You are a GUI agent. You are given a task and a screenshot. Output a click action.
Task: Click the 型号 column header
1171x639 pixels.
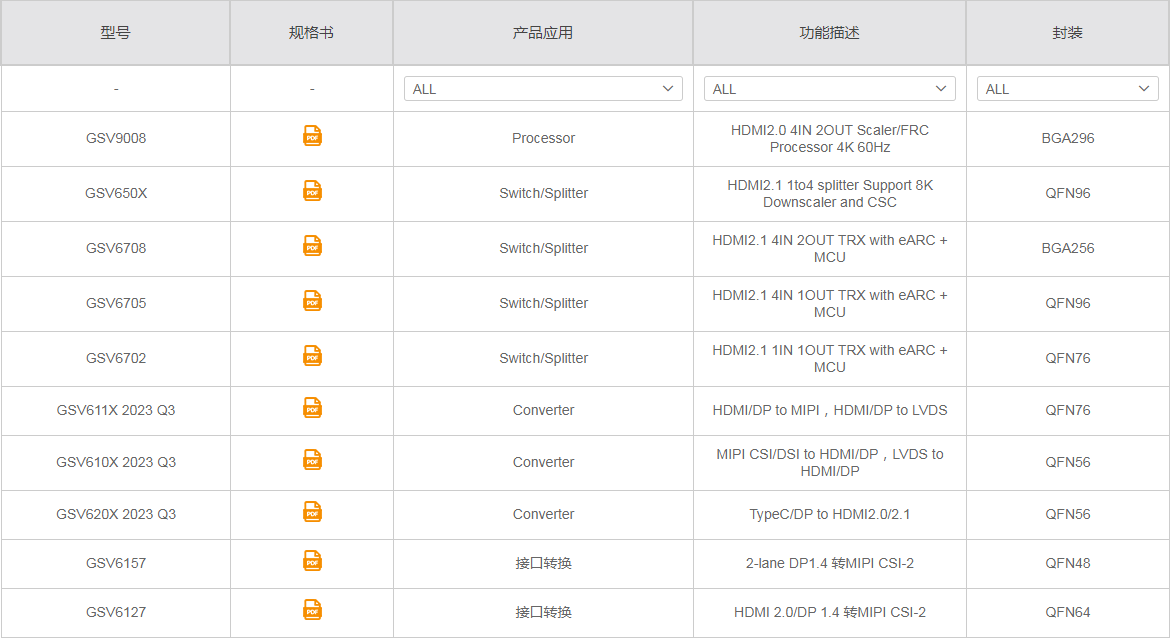pyautogui.click(x=116, y=33)
